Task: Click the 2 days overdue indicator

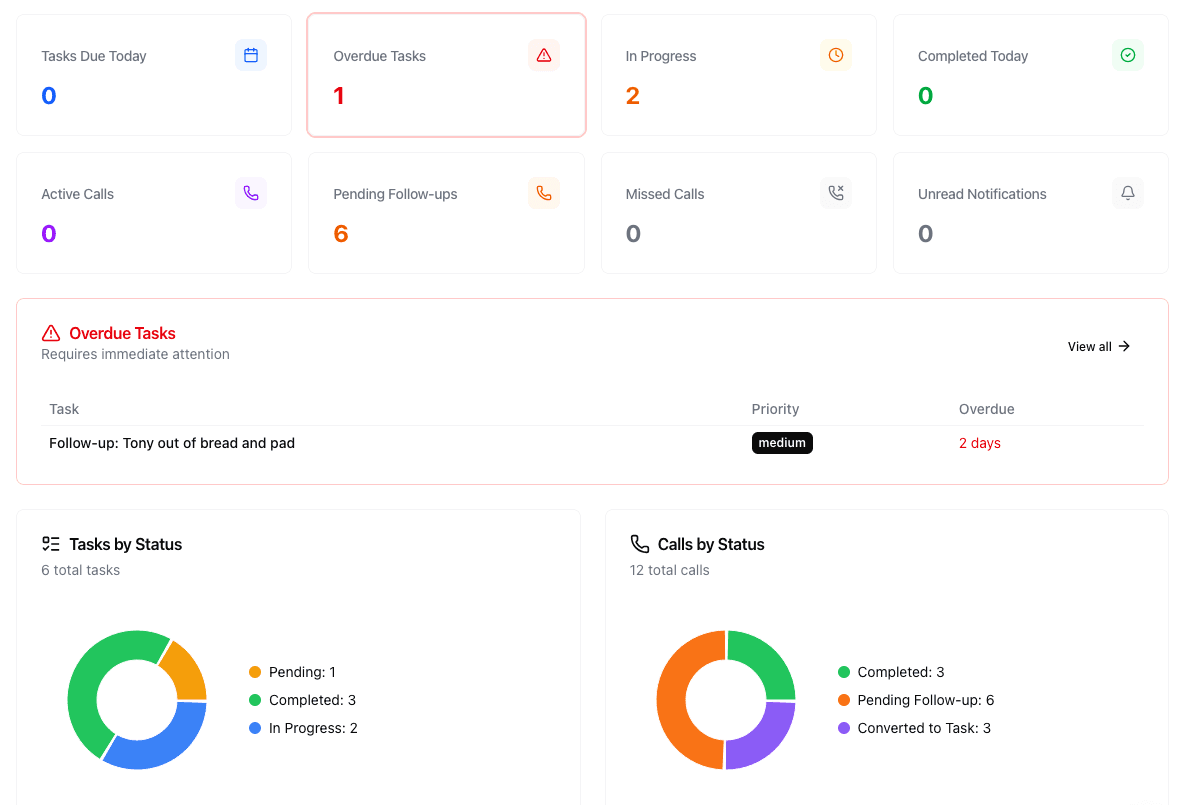Action: 979,443
